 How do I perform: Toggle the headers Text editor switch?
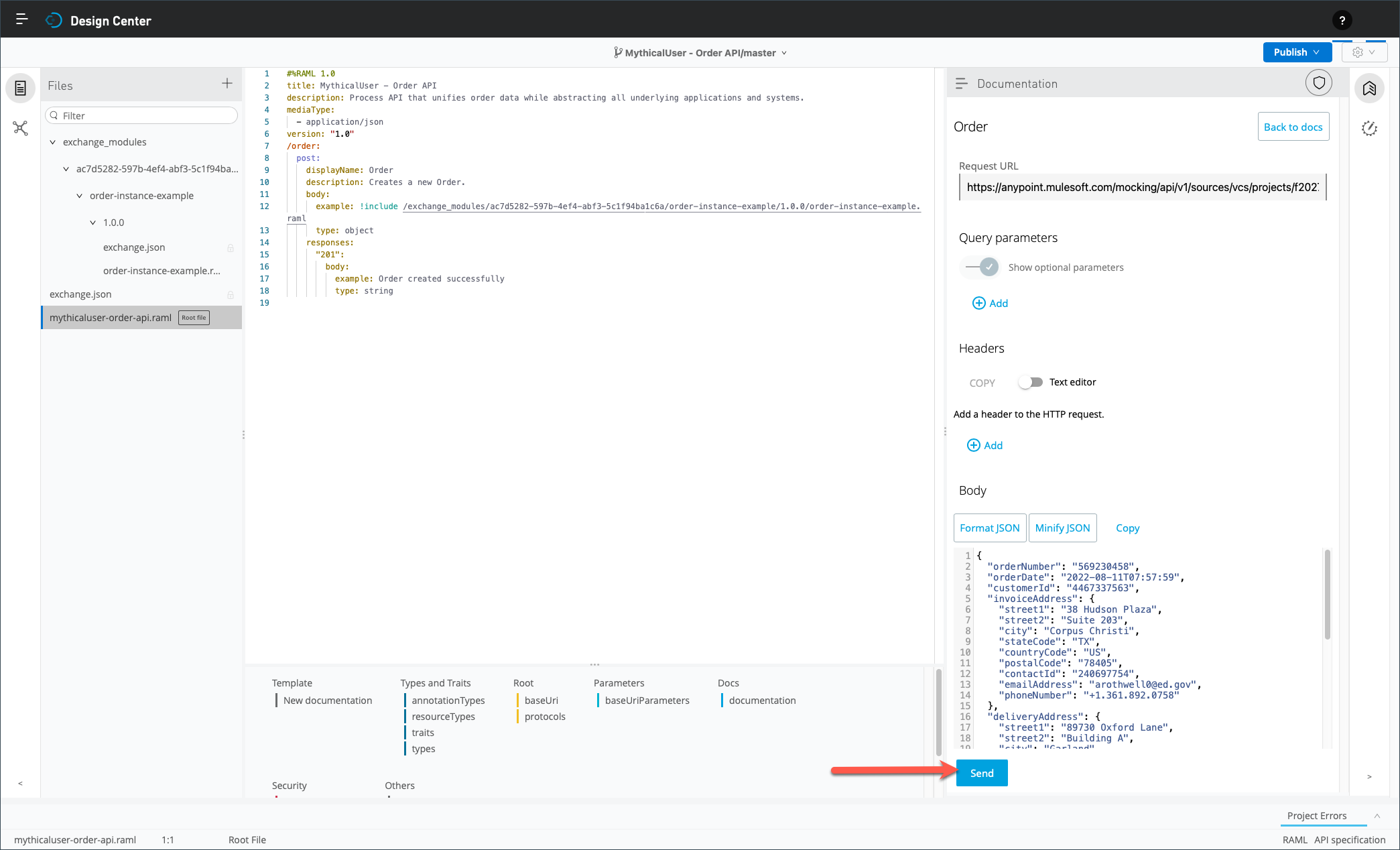[1031, 382]
